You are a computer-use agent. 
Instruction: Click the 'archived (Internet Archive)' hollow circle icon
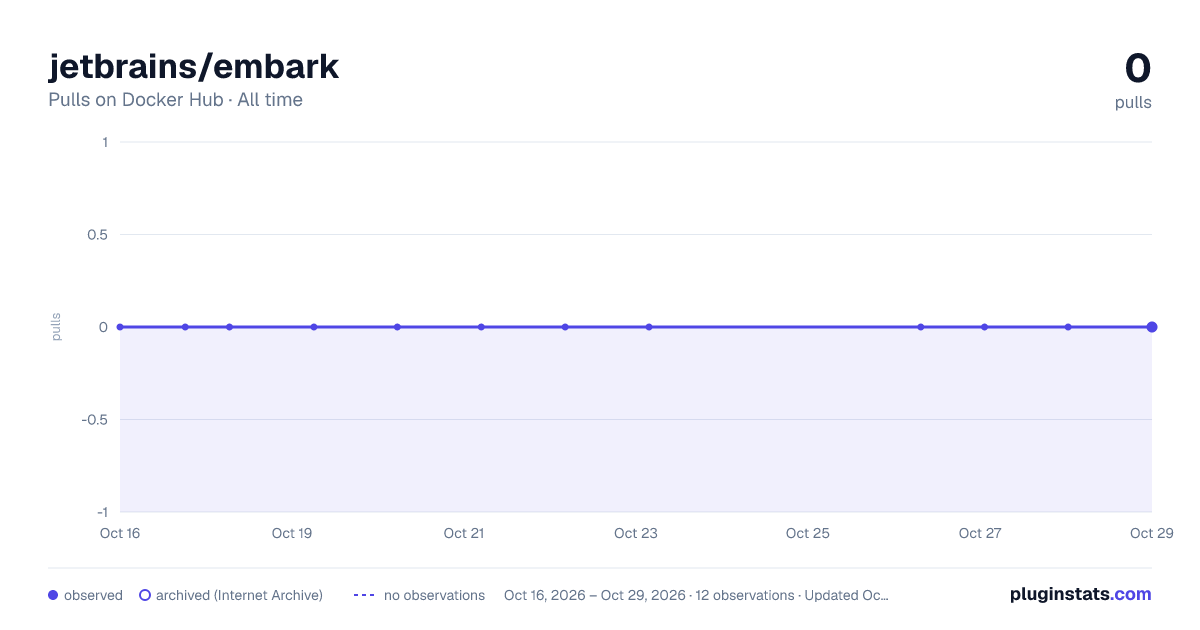point(145,595)
